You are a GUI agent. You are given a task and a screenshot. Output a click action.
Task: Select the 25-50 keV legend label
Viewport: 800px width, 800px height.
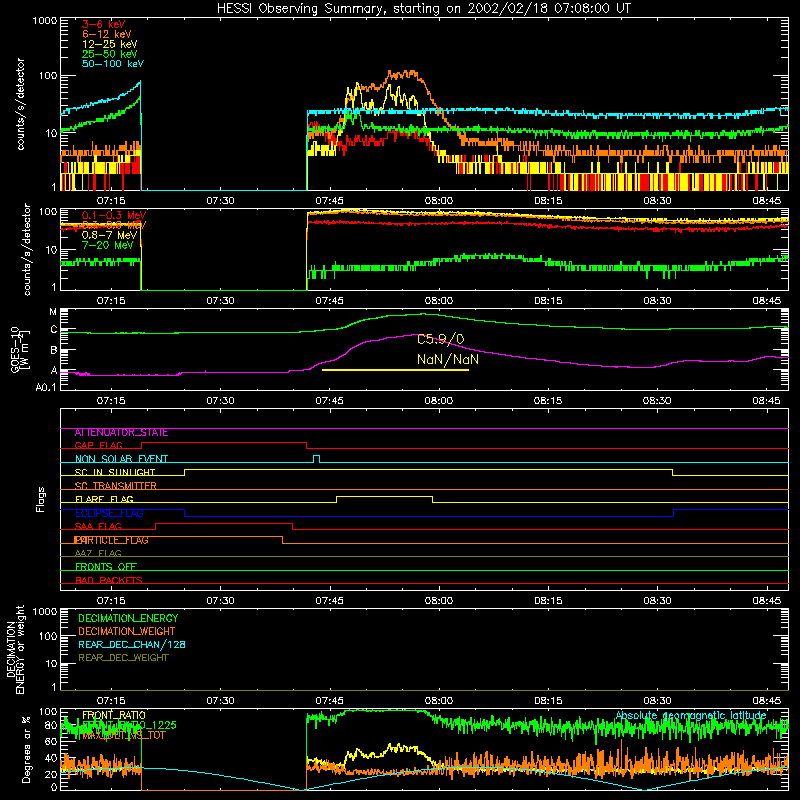pyautogui.click(x=110, y=54)
